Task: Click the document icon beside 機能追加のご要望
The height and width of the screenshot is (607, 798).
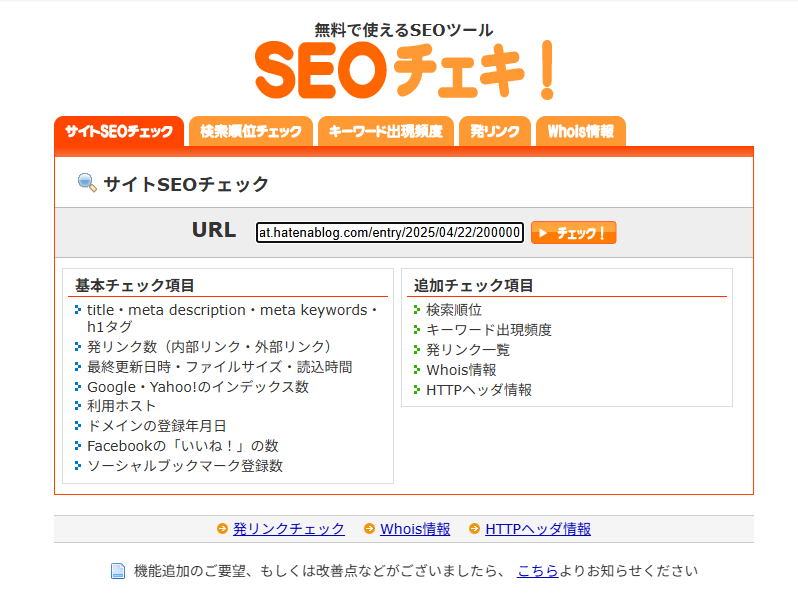Action: [118, 571]
